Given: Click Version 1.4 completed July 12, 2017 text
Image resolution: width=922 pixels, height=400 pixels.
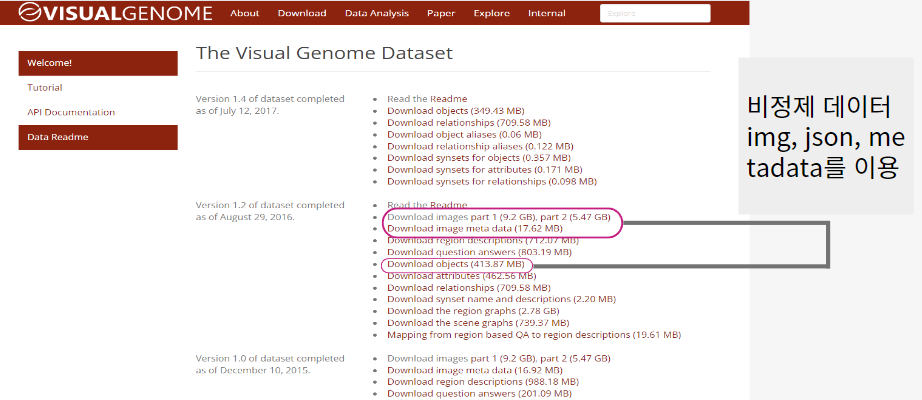Looking at the screenshot, I should coord(270,105).
